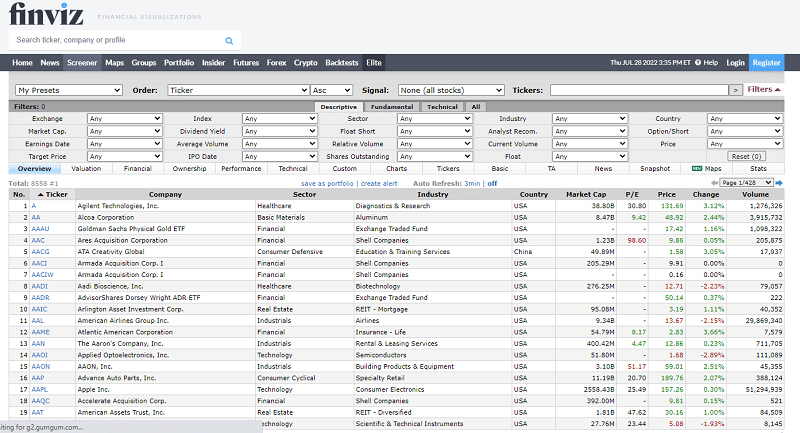Click the Tickers go arrow button
The width and height of the screenshot is (800, 433).
tap(735, 90)
